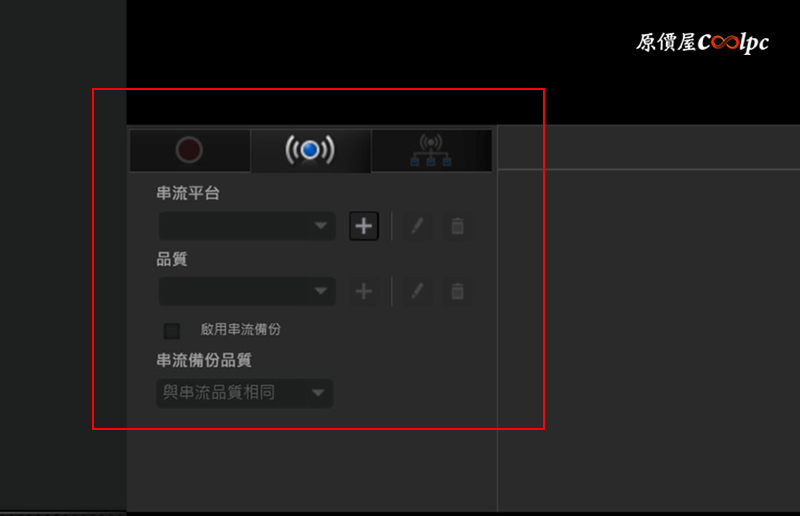Click the empty gray panel beside stream settings
800x516 pixels.
click(x=648, y=339)
